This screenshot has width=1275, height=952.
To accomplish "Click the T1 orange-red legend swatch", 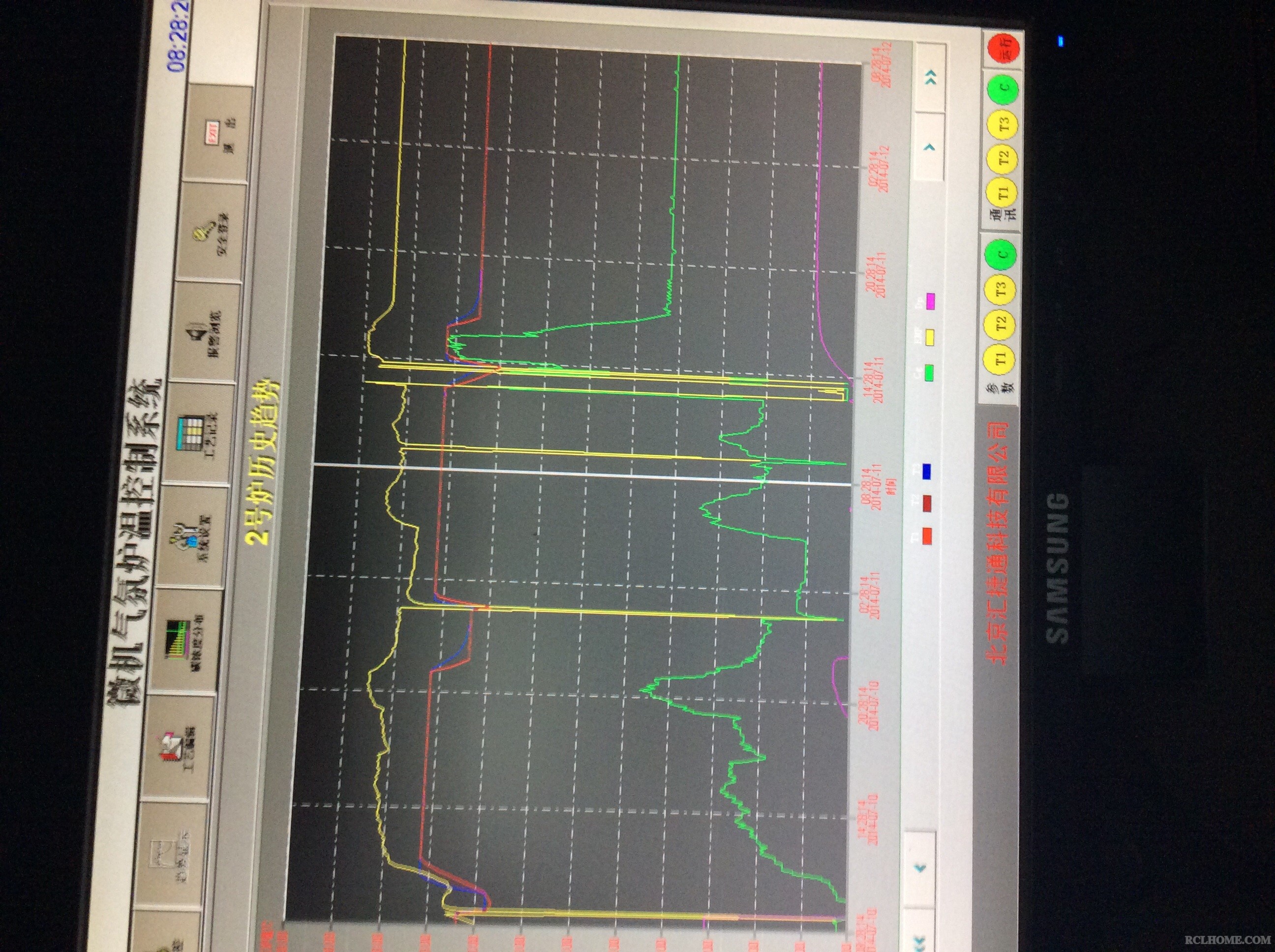I will click(x=926, y=536).
